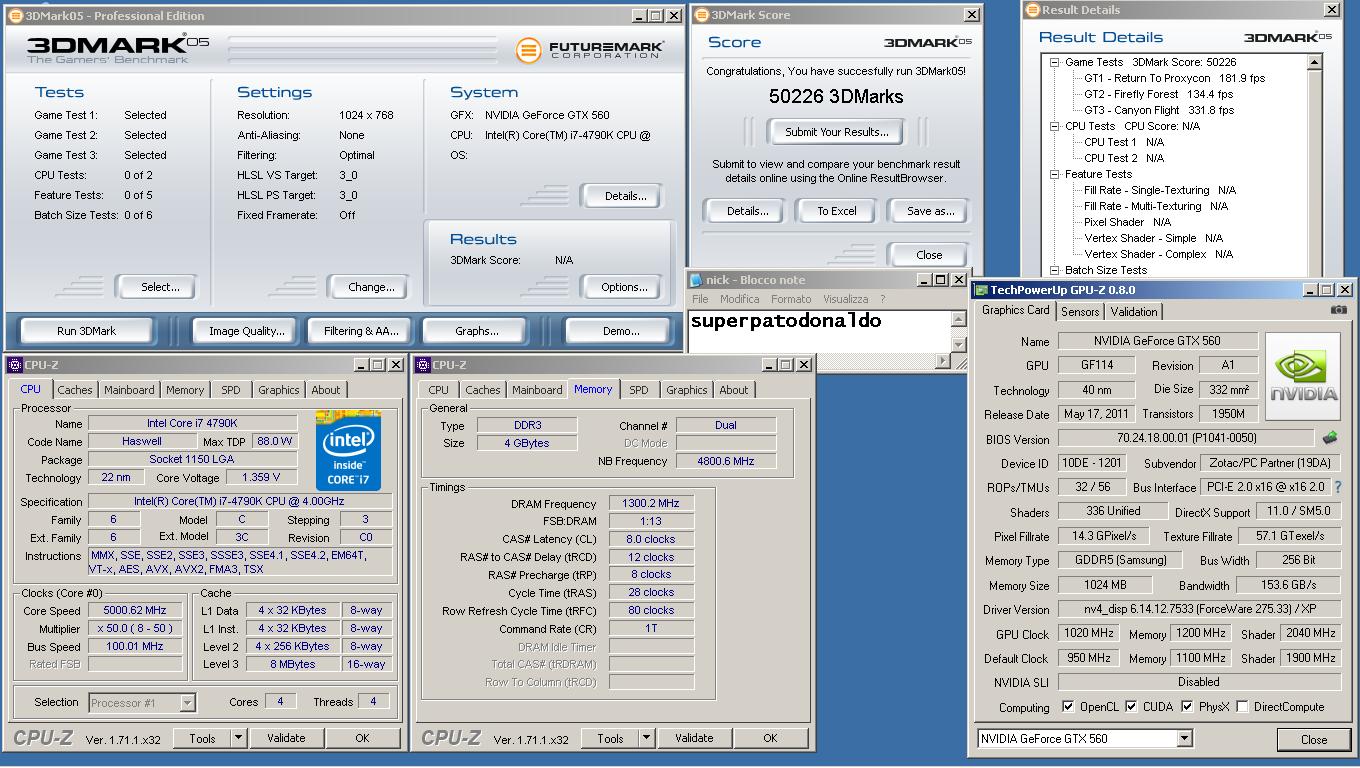Open the Validation tab in GPU-Z
1360x768 pixels.
[1134, 312]
